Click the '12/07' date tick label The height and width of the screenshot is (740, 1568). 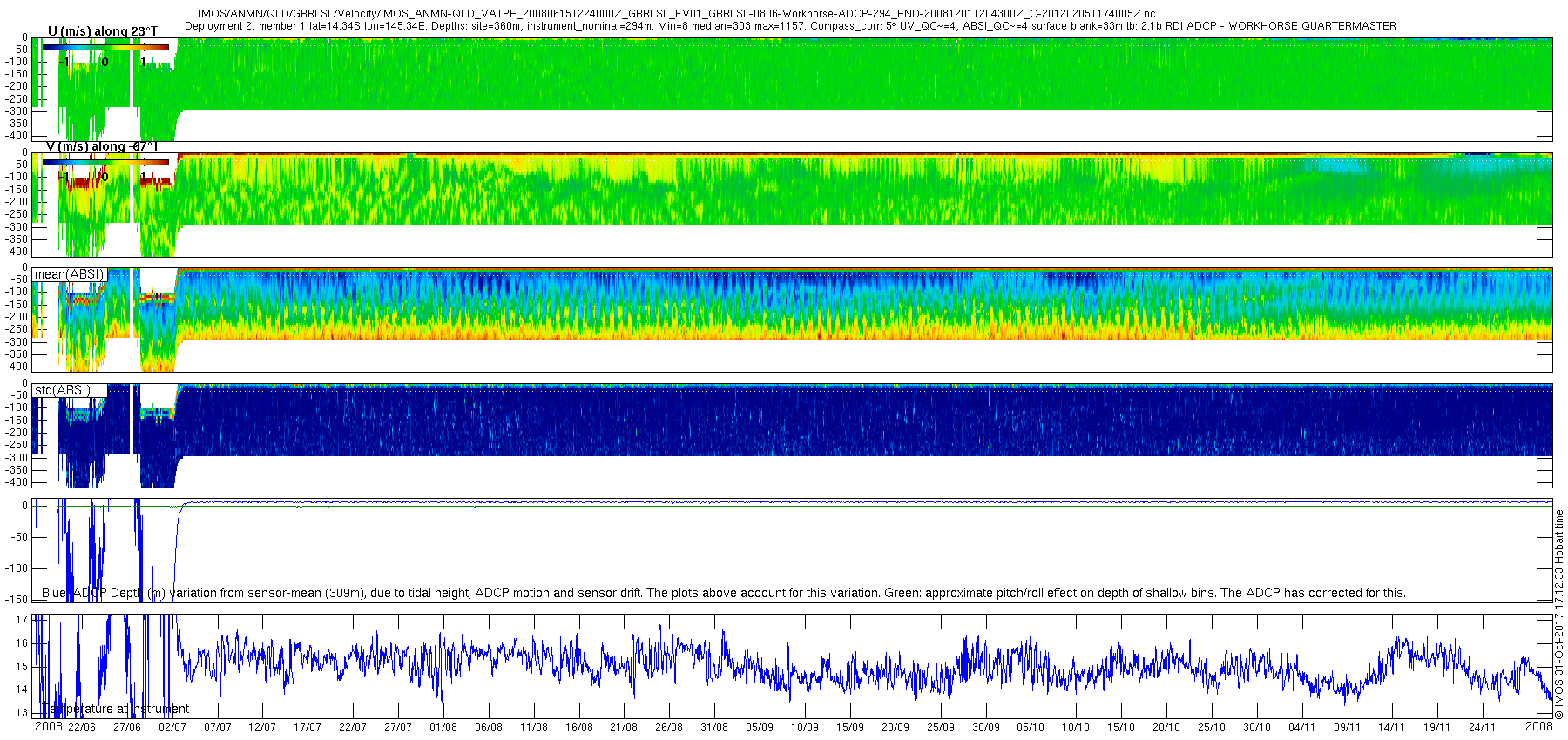[x=262, y=728]
